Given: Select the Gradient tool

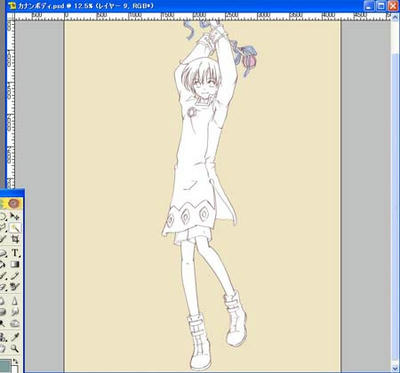Looking at the screenshot, I should point(15,264).
